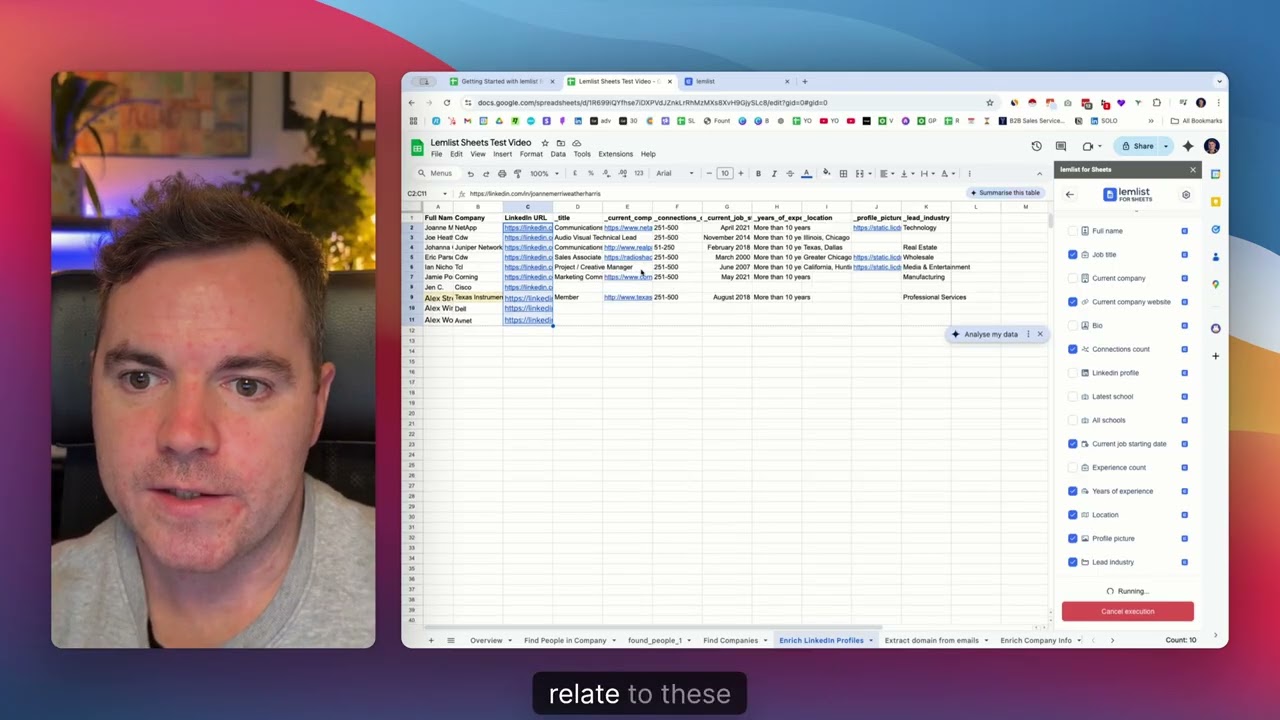The height and width of the screenshot is (720, 1280).
Task: Open the all sheets list icon
Action: coord(451,640)
